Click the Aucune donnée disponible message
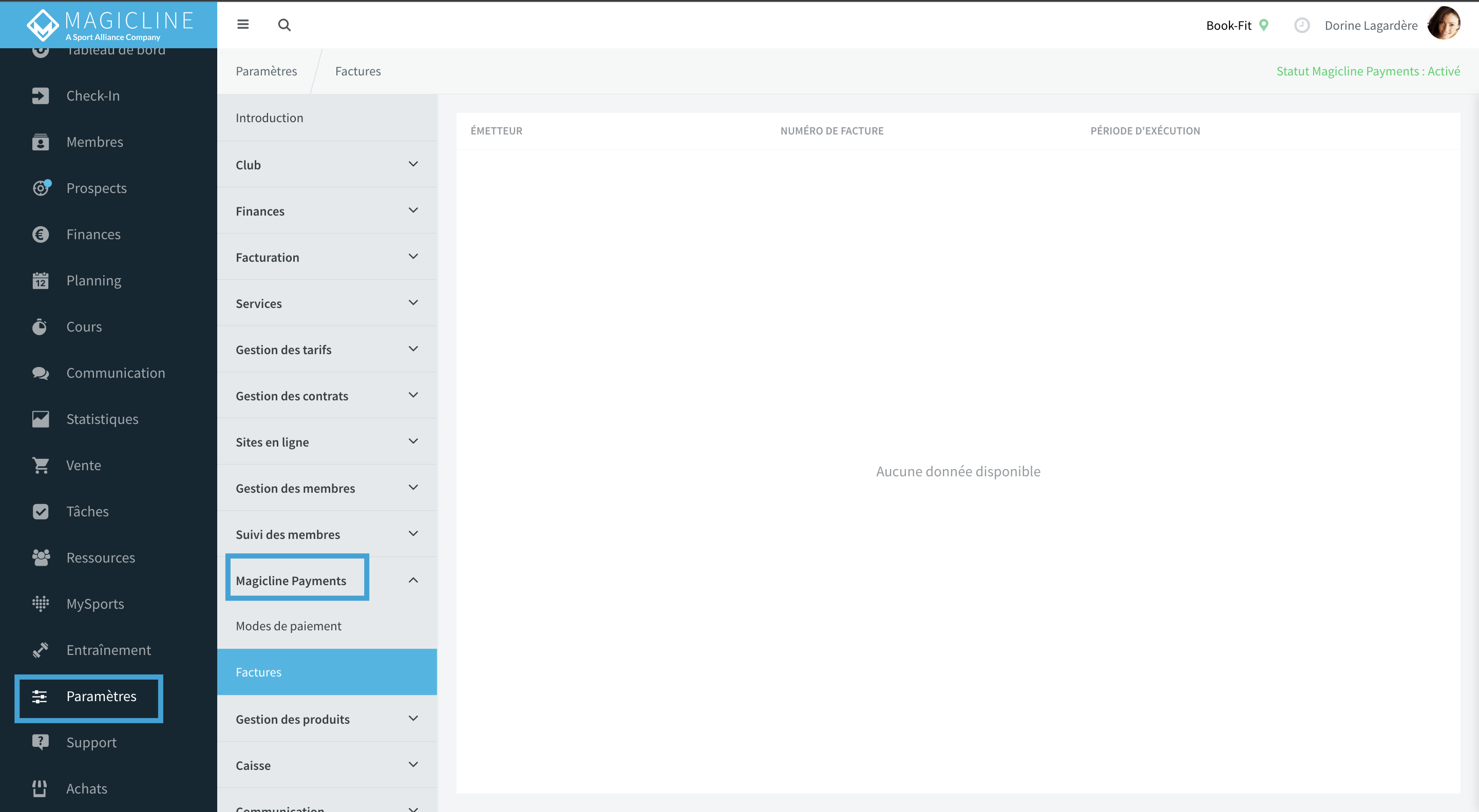 click(x=958, y=471)
